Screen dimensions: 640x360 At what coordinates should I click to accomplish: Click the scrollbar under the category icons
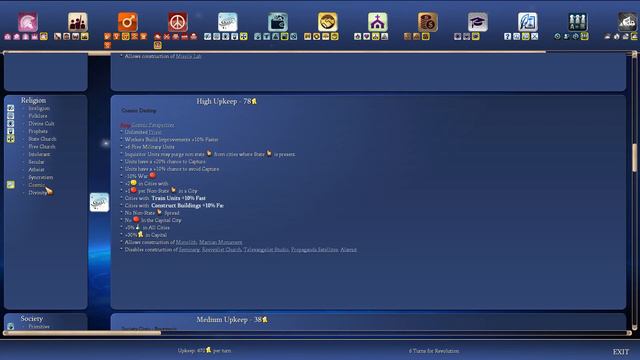click(274, 52)
